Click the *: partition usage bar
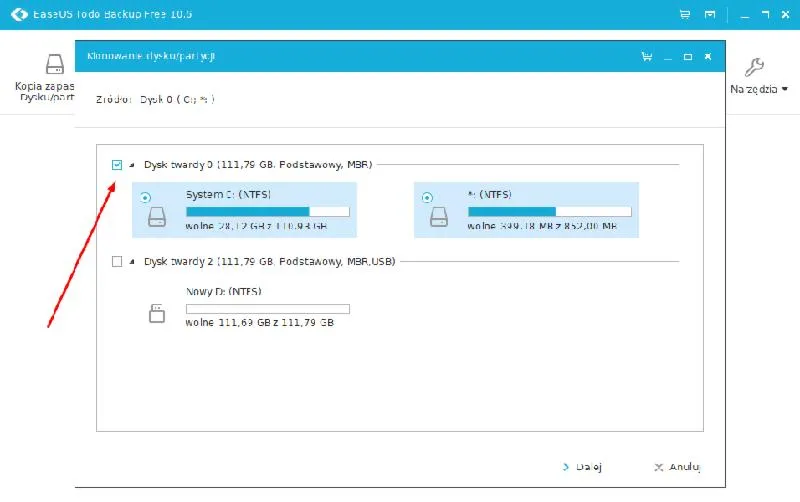800x502 pixels. click(x=549, y=212)
